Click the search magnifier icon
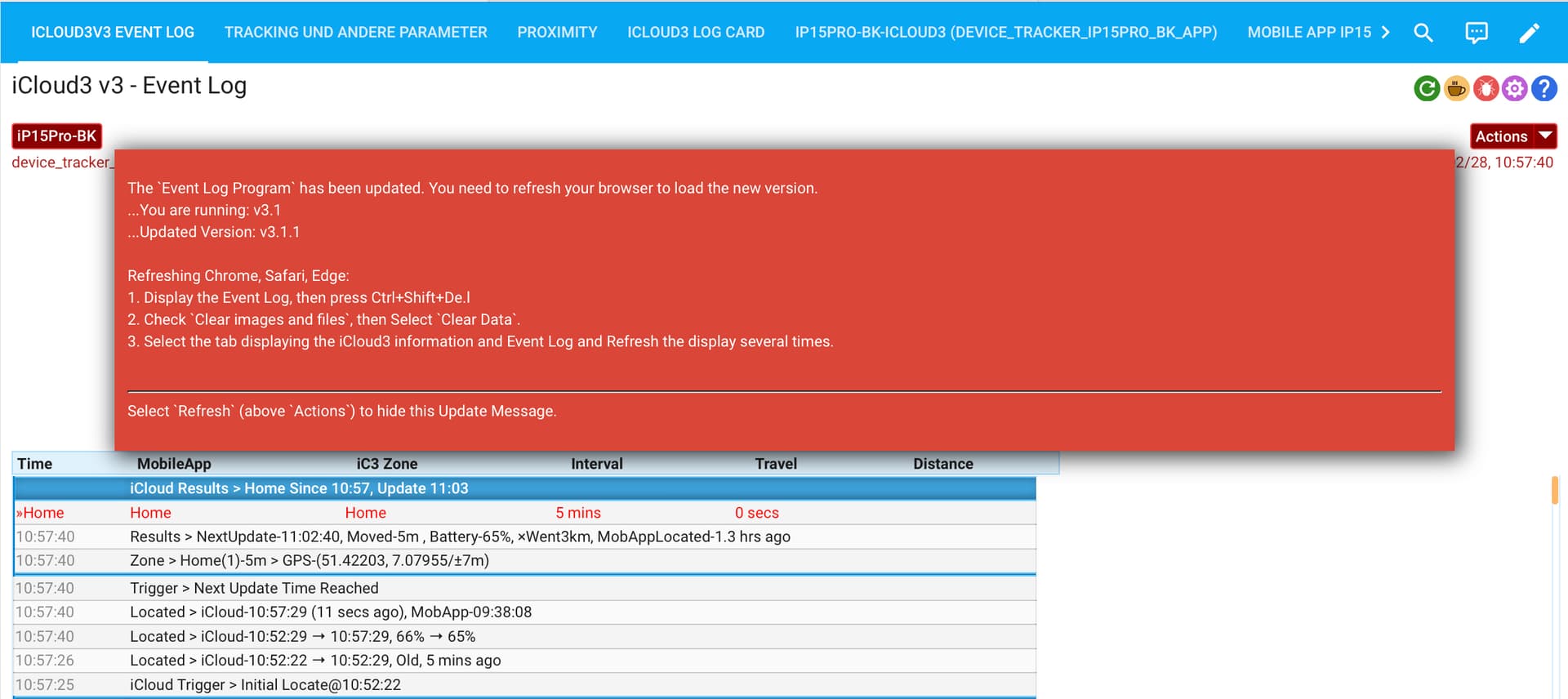Image resolution: width=1568 pixels, height=699 pixels. point(1423,33)
